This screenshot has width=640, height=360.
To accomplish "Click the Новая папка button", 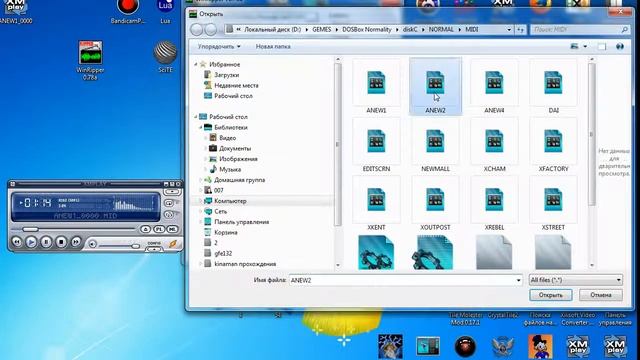I will pos(273,47).
